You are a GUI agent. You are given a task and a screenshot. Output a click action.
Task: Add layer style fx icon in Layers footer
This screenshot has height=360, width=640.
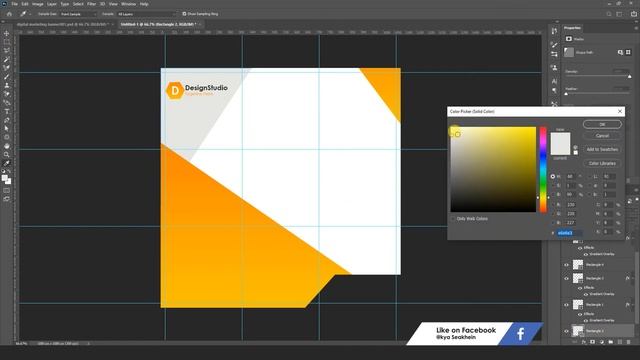pos(584,342)
